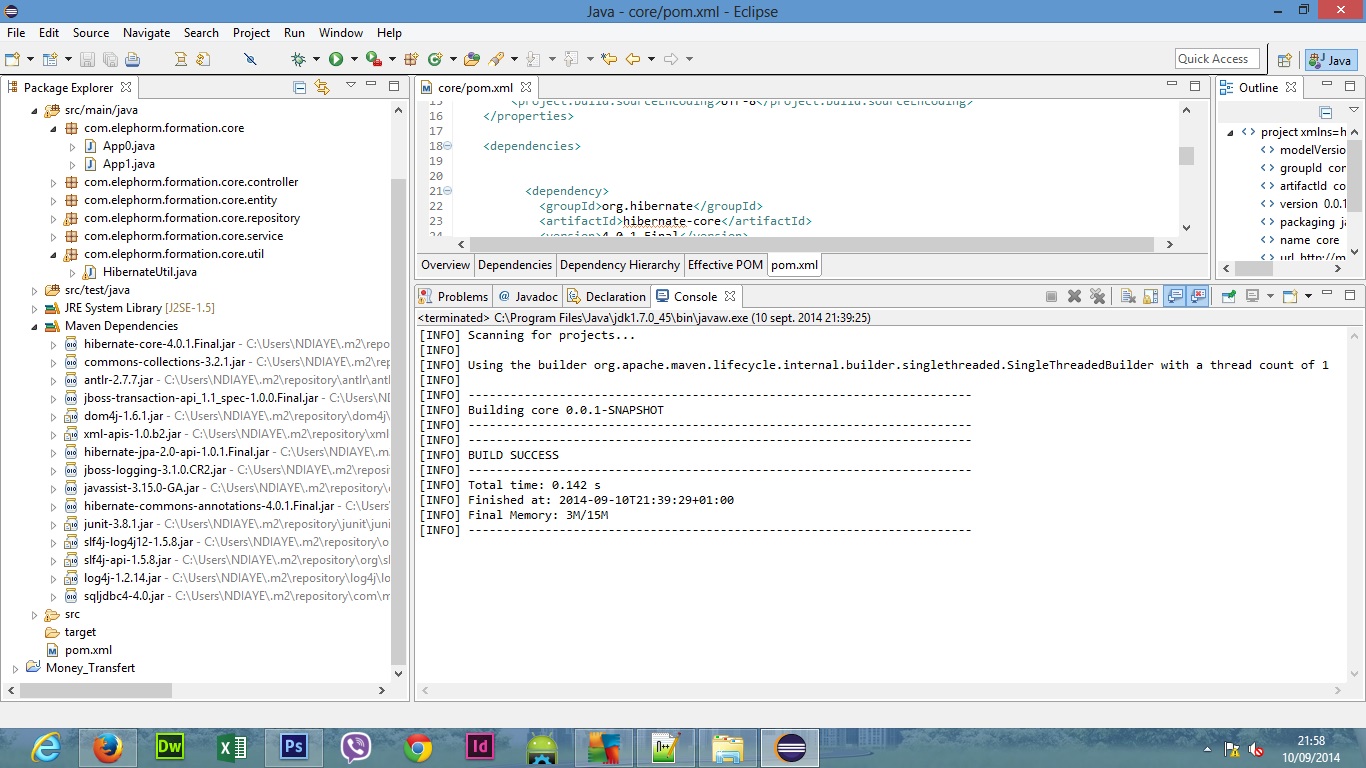Click the Back navigation arrow
The width and height of the screenshot is (1366, 768).
[x=633, y=59]
